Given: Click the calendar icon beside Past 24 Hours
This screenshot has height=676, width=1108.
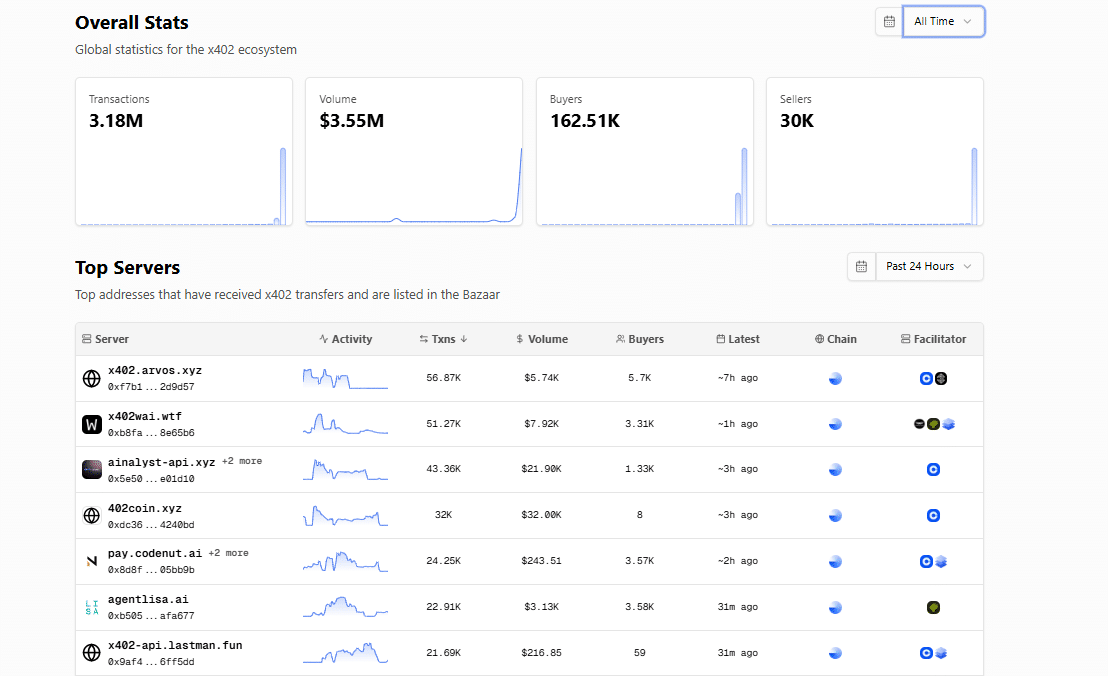Looking at the screenshot, I should [x=861, y=267].
